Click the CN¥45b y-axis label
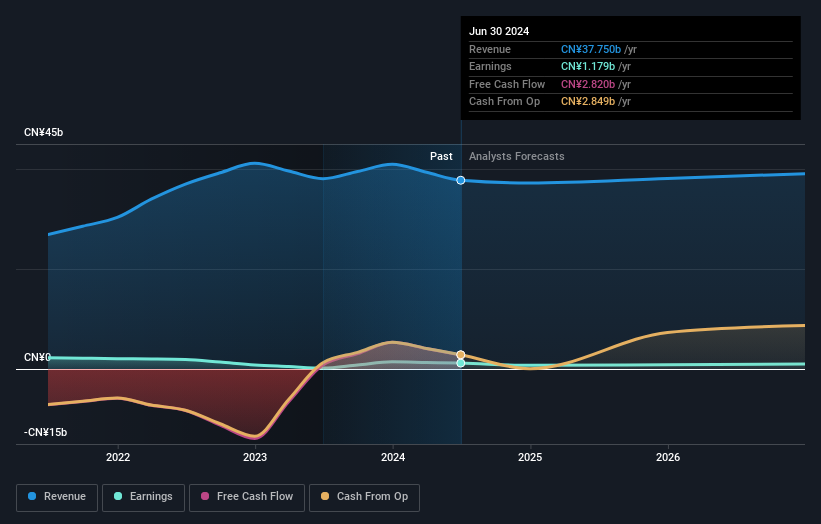 (43, 132)
